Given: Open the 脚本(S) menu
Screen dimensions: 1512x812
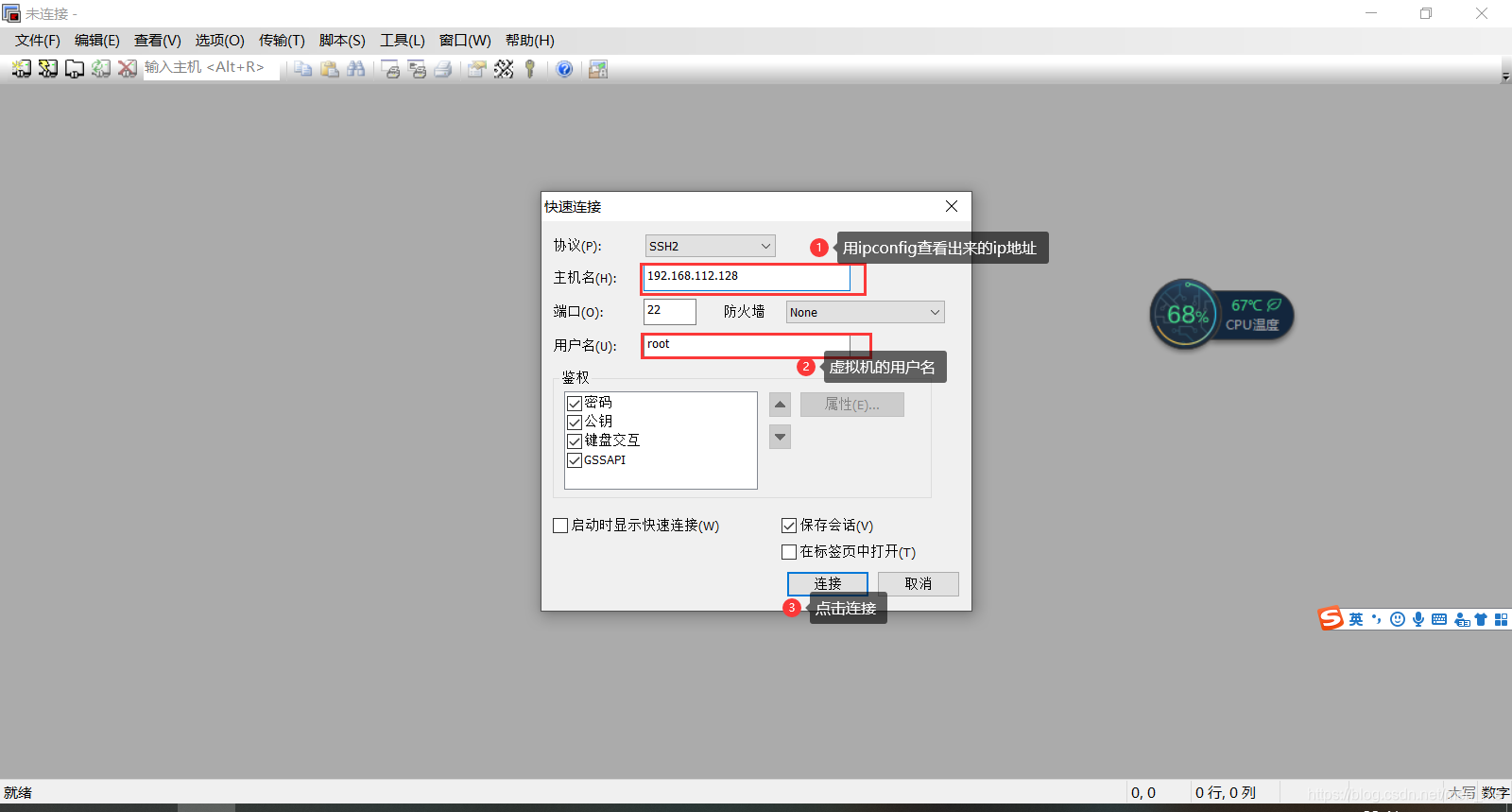Looking at the screenshot, I should tap(342, 41).
